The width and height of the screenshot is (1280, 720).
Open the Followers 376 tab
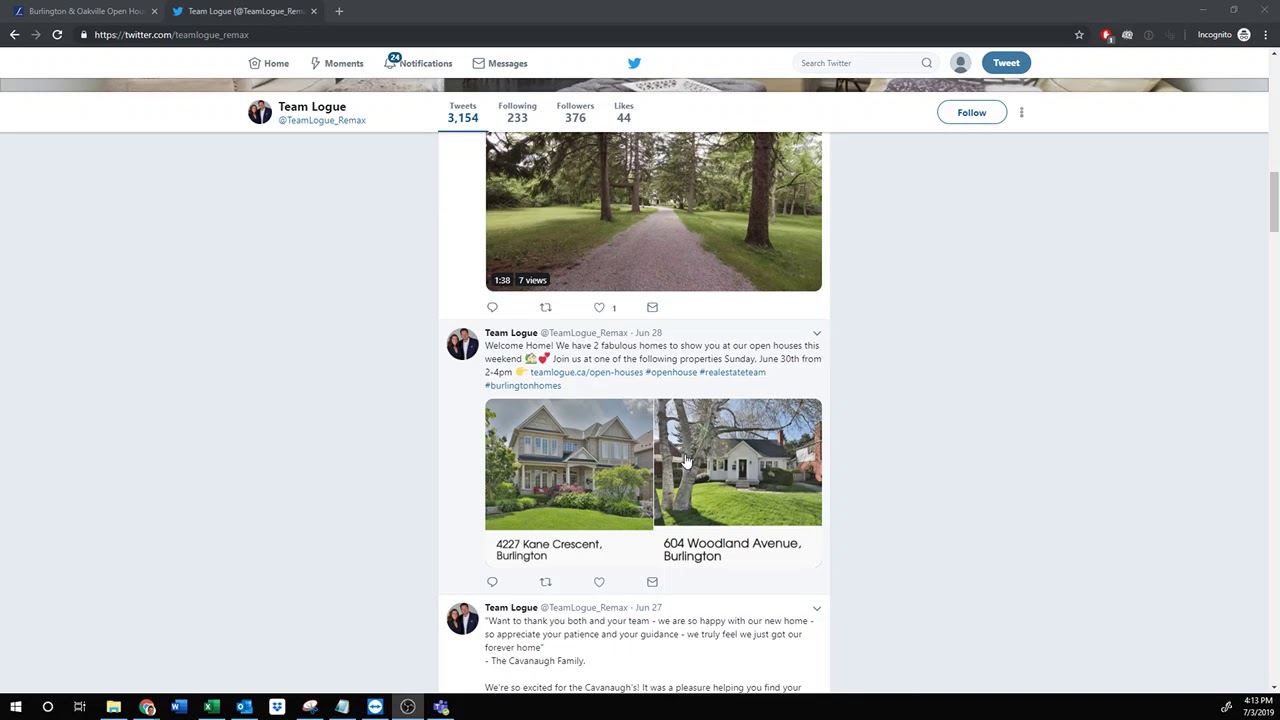575,112
